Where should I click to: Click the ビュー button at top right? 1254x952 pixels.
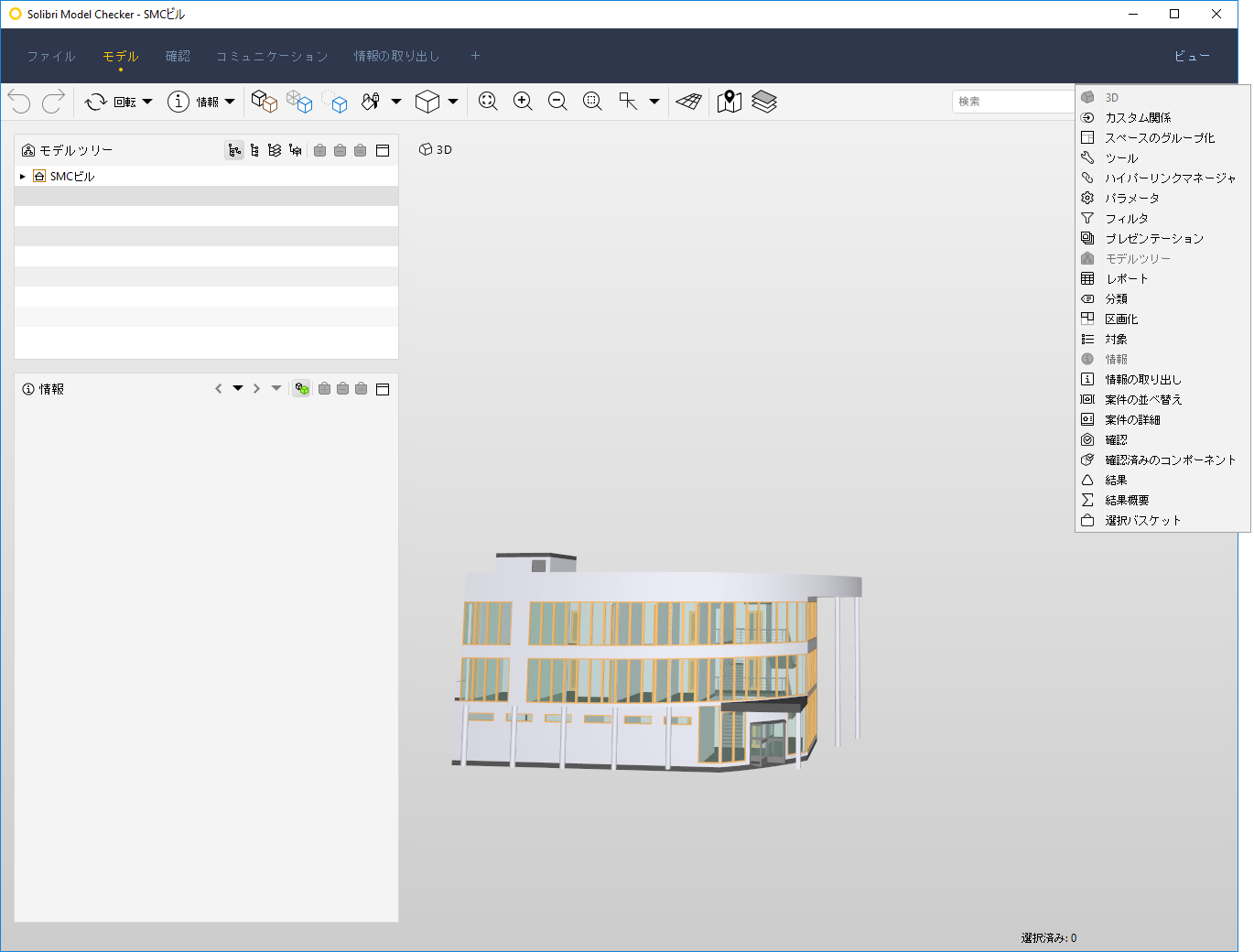(1192, 56)
